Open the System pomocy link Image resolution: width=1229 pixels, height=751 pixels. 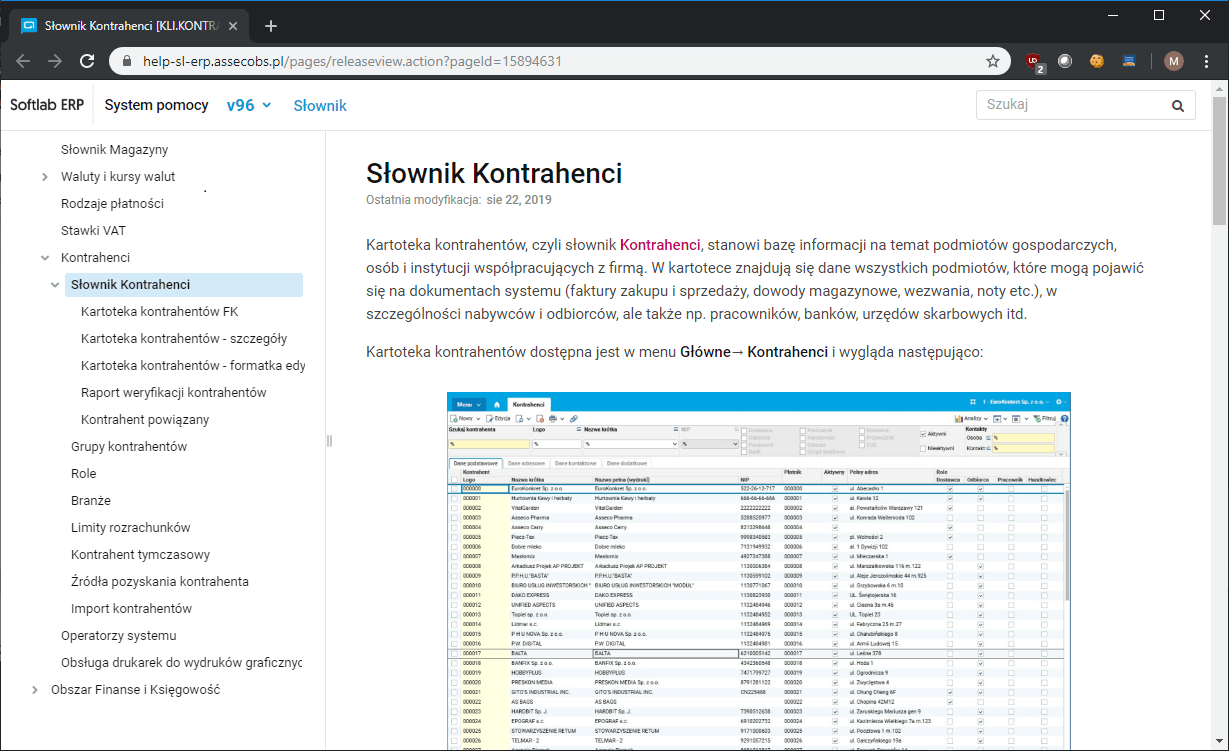point(157,105)
